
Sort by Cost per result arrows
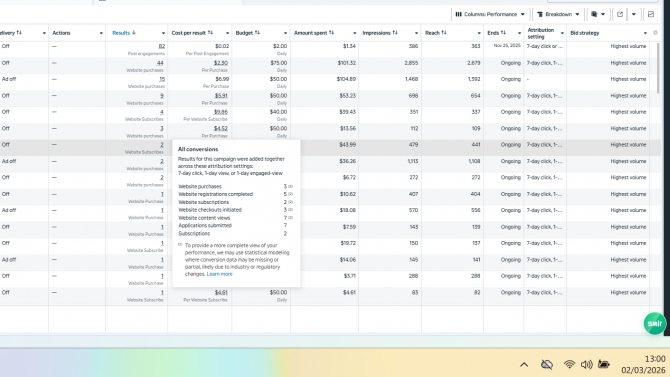tap(210, 32)
